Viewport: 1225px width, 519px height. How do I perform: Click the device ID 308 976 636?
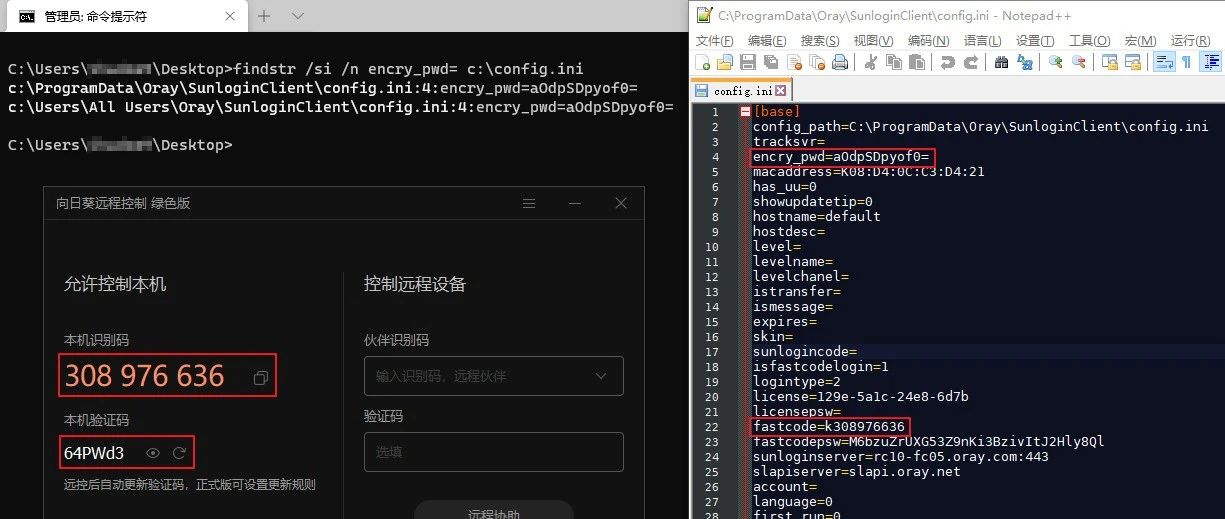[144, 375]
